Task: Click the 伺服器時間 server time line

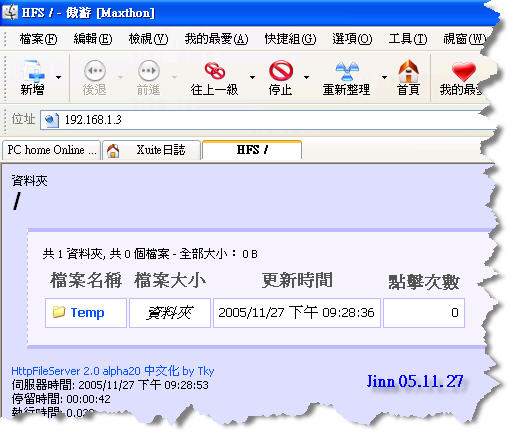Action: pyautogui.click(x=110, y=385)
